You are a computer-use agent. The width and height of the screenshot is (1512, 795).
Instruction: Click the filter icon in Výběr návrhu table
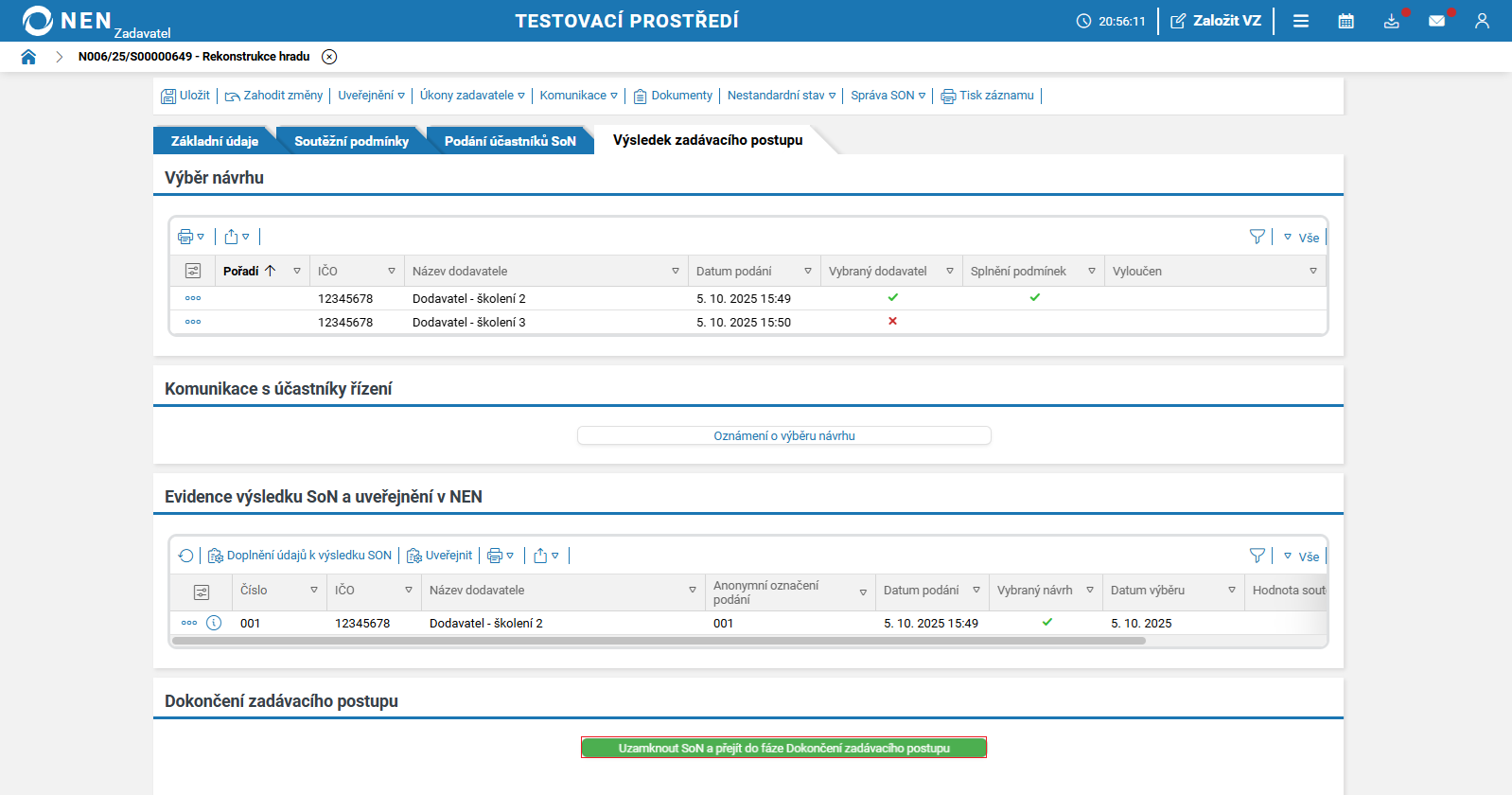(x=1257, y=237)
